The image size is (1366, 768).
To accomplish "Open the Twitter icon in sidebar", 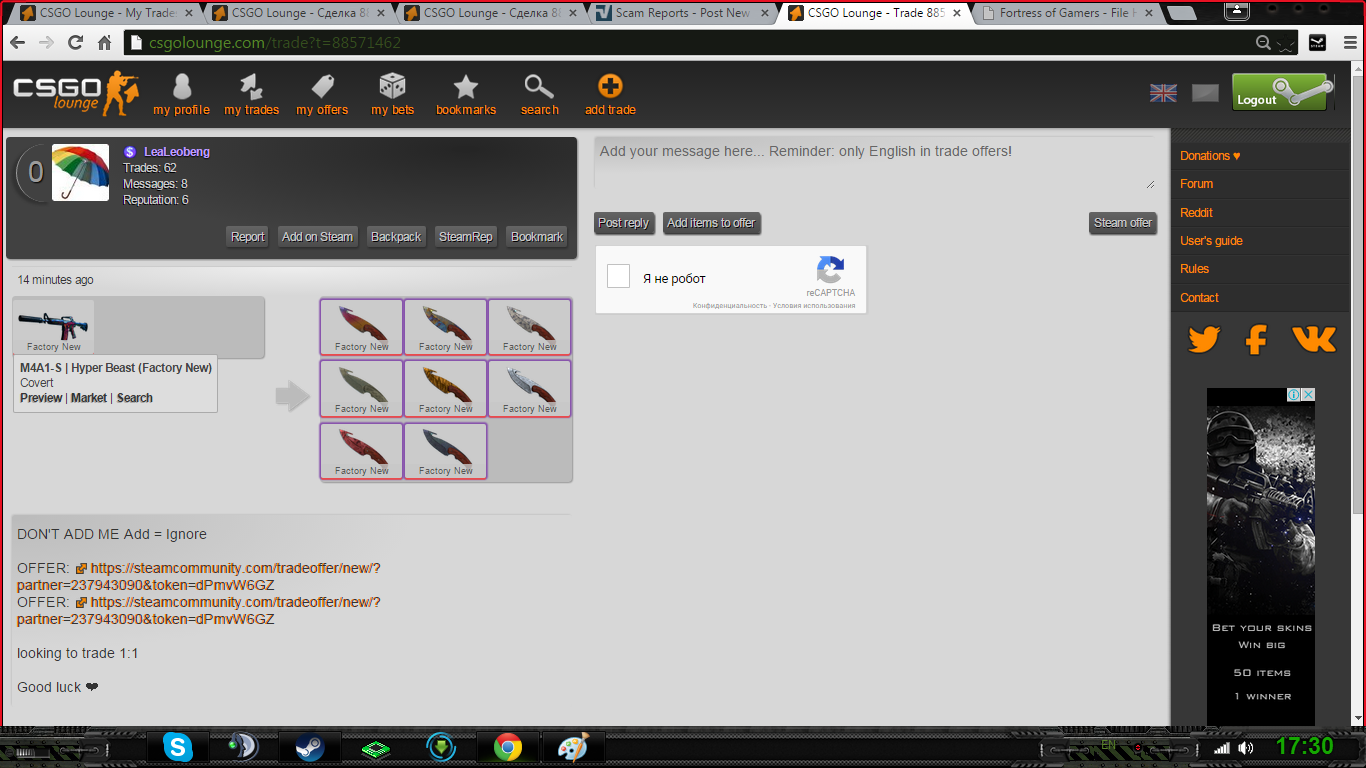I will pyautogui.click(x=1204, y=340).
